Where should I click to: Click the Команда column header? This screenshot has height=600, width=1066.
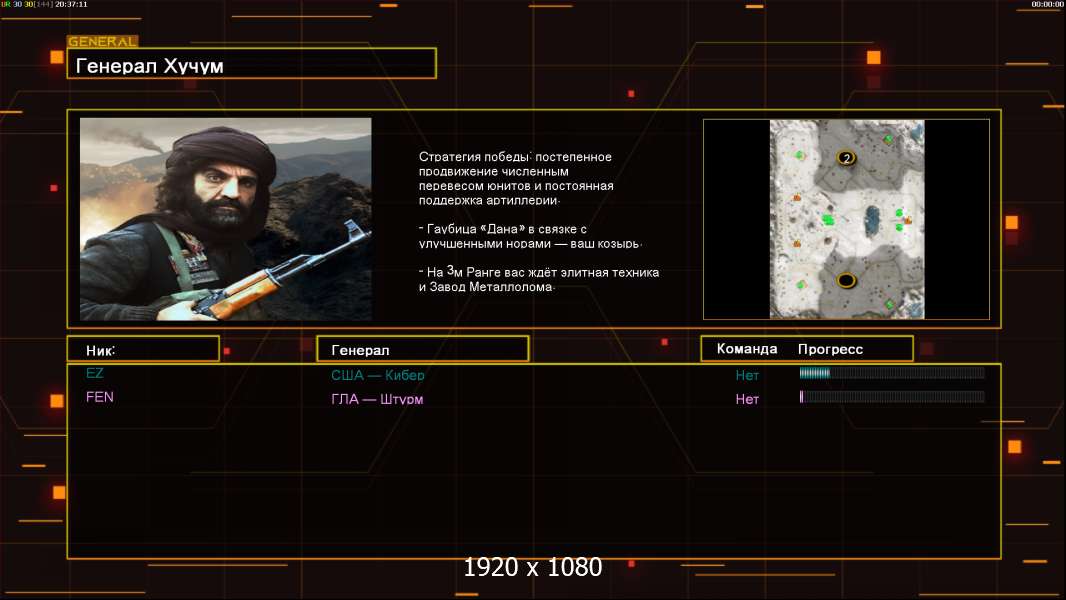(x=747, y=349)
